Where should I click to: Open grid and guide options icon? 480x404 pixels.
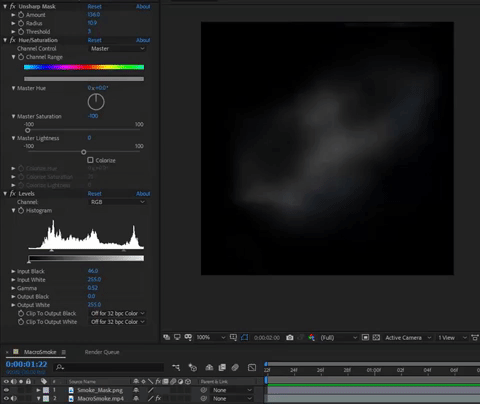[x=233, y=338]
